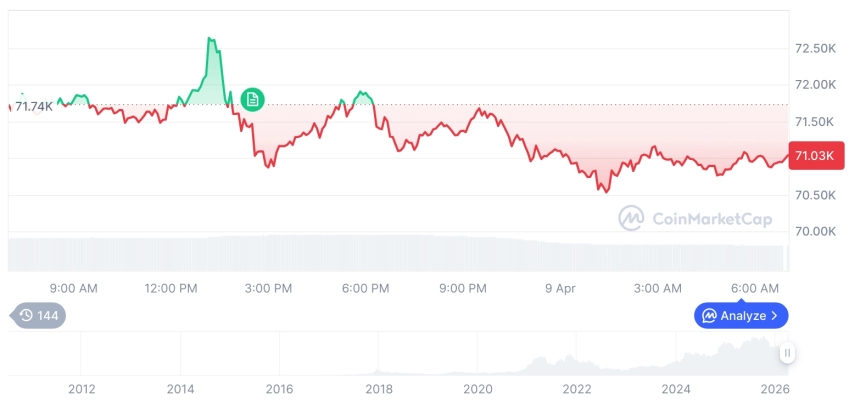Click the 71.74K opening price label
The height and width of the screenshot is (401, 860).
[x=34, y=106]
